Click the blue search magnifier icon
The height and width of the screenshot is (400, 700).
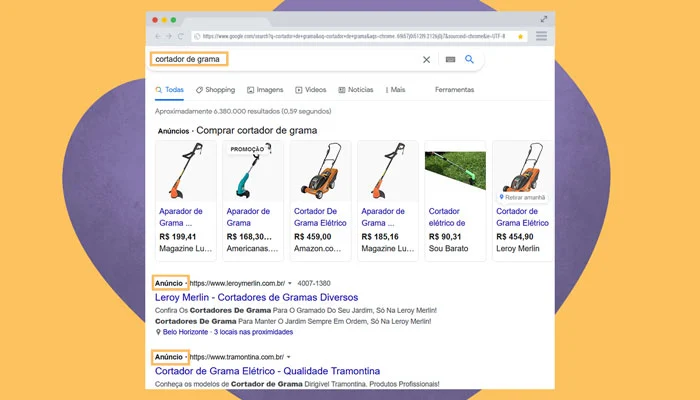(x=469, y=59)
